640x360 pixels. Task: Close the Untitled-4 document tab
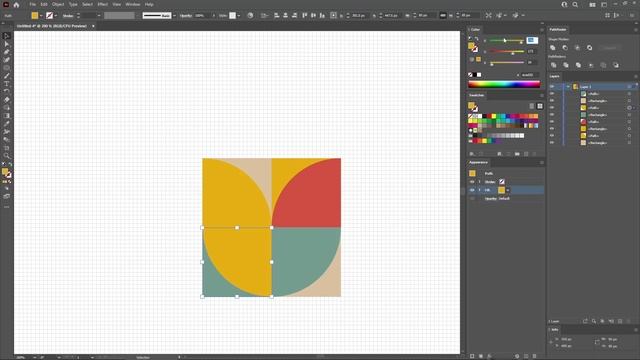[93, 26]
